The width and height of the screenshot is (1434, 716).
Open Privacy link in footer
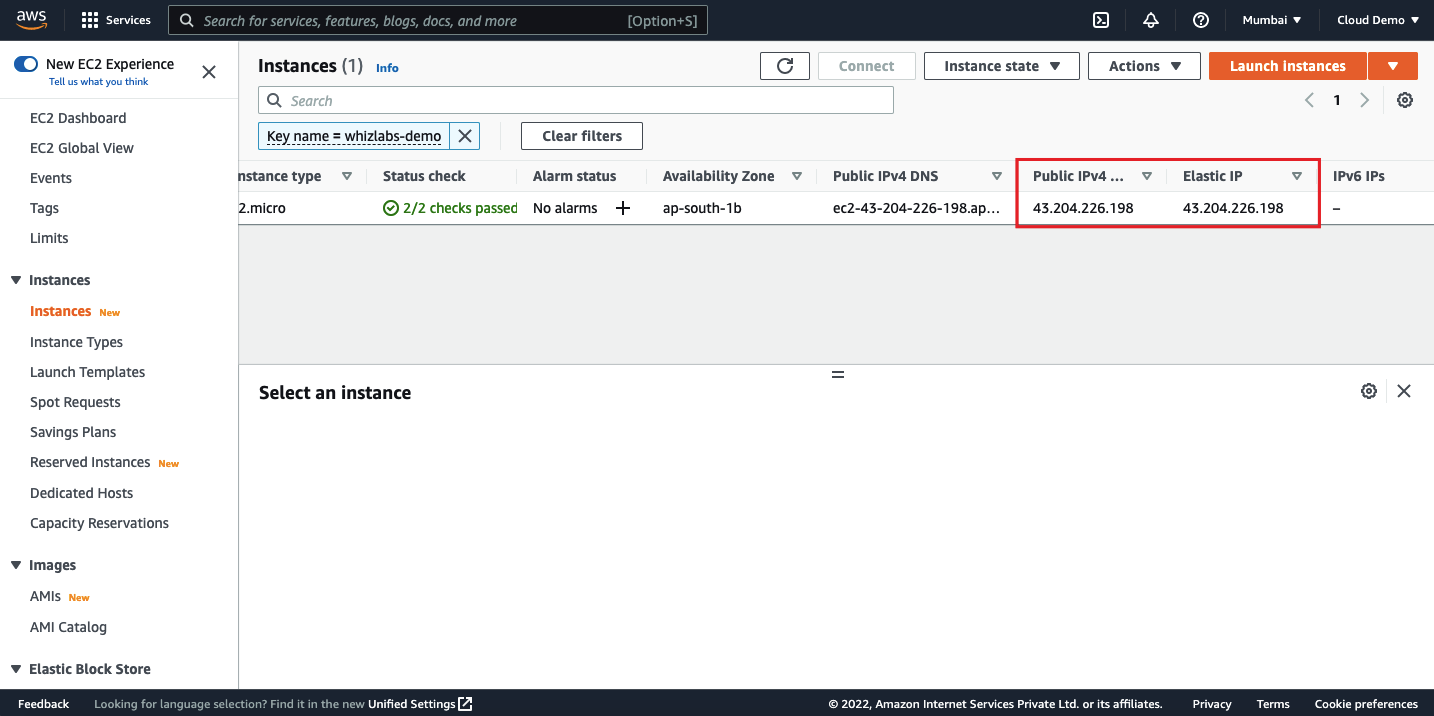pos(1212,704)
